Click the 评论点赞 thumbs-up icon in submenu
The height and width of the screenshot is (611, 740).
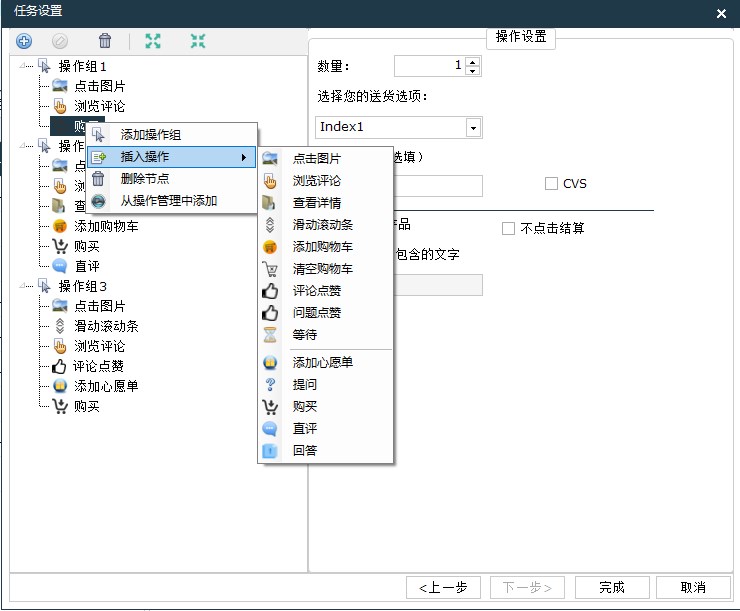pos(270,291)
